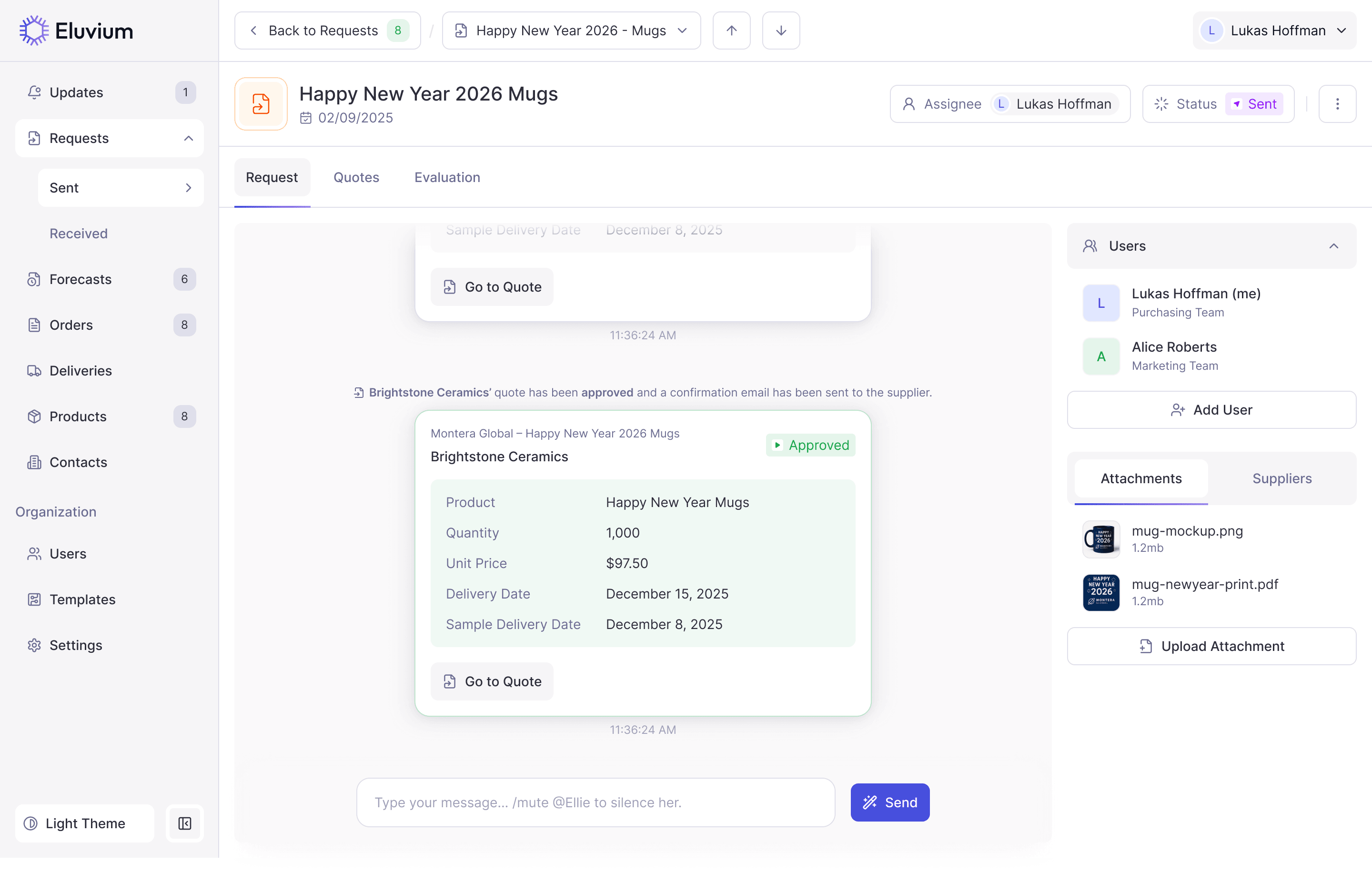Select the Contacts icon in the sidebar
Viewport: 1372px width, 873px height.
(34, 462)
